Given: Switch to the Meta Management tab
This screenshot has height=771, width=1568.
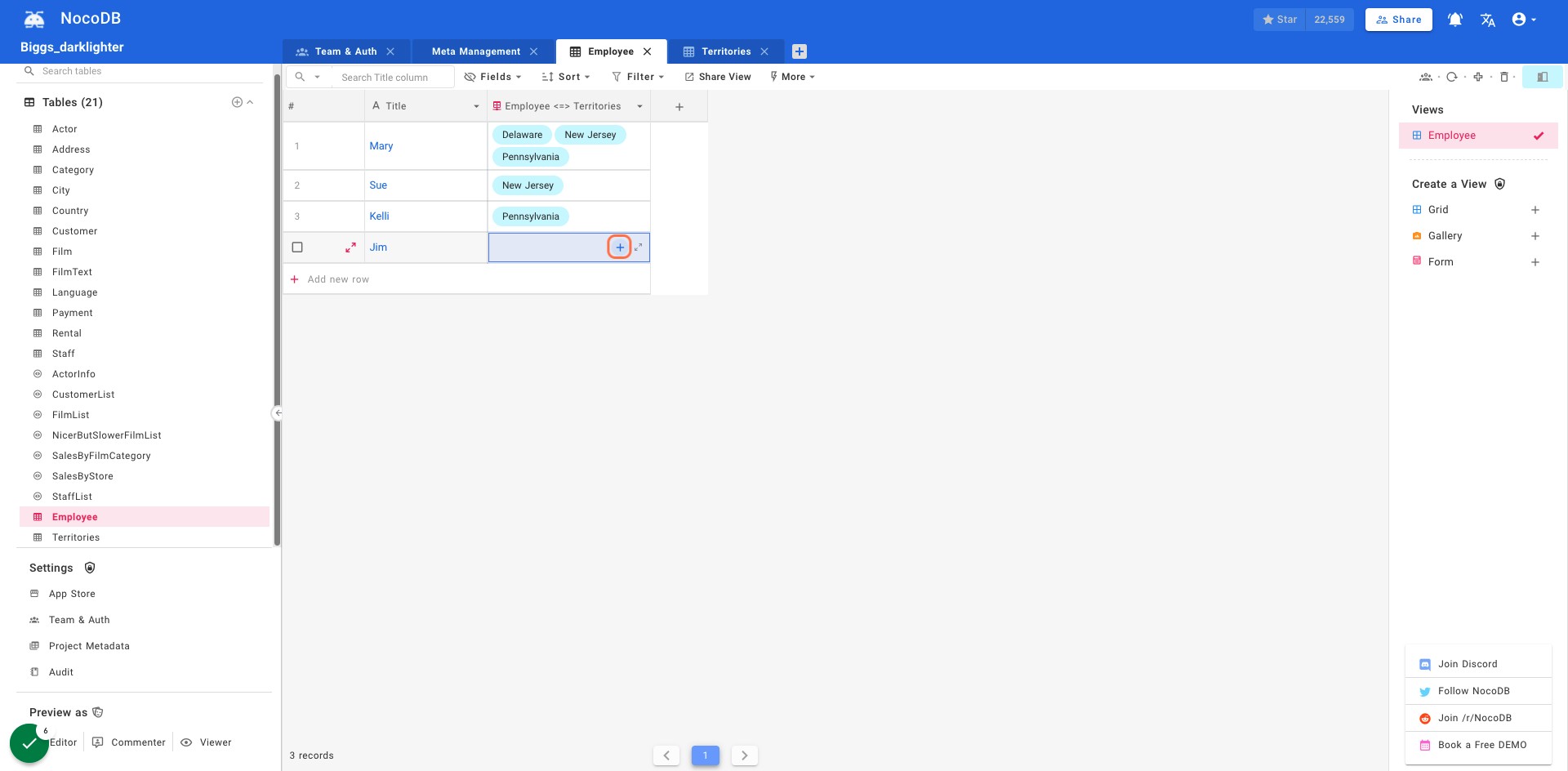Looking at the screenshot, I should point(475,51).
